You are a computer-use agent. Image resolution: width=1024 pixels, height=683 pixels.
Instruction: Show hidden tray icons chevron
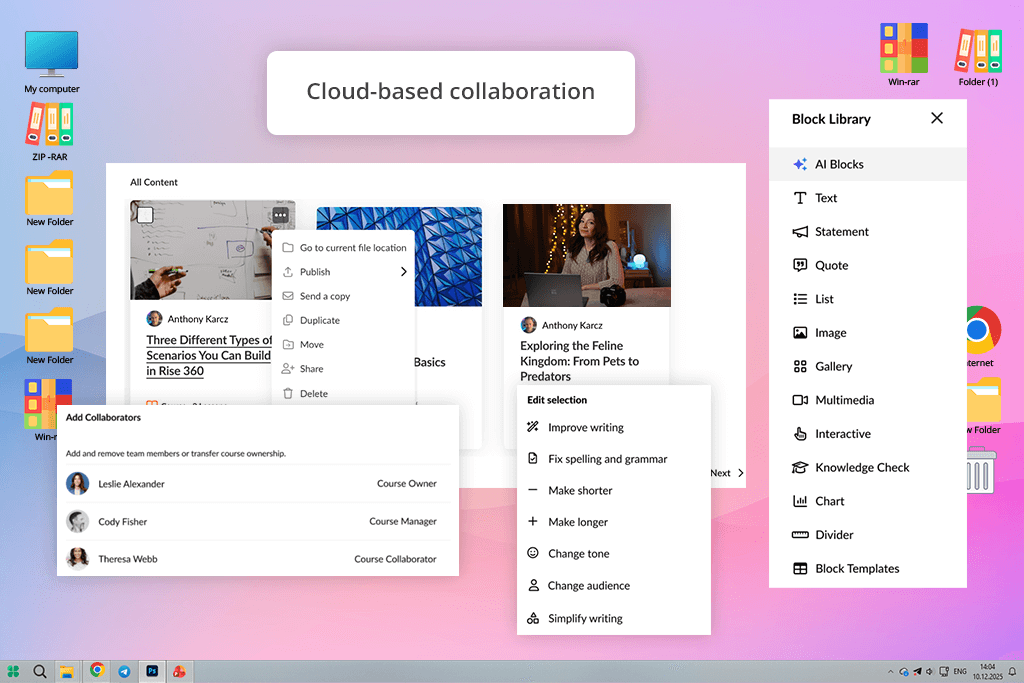[x=890, y=672]
